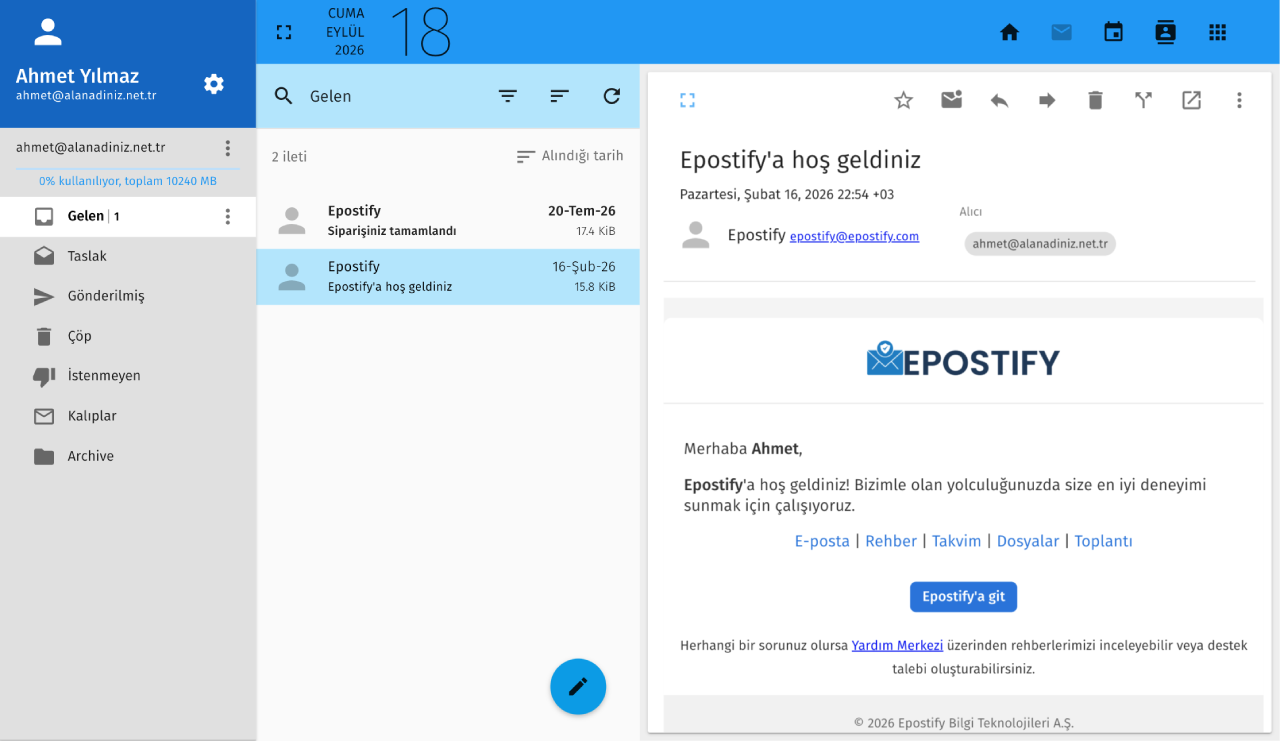
Task: Open the Kalıplar templates folder
Action: 128,416
